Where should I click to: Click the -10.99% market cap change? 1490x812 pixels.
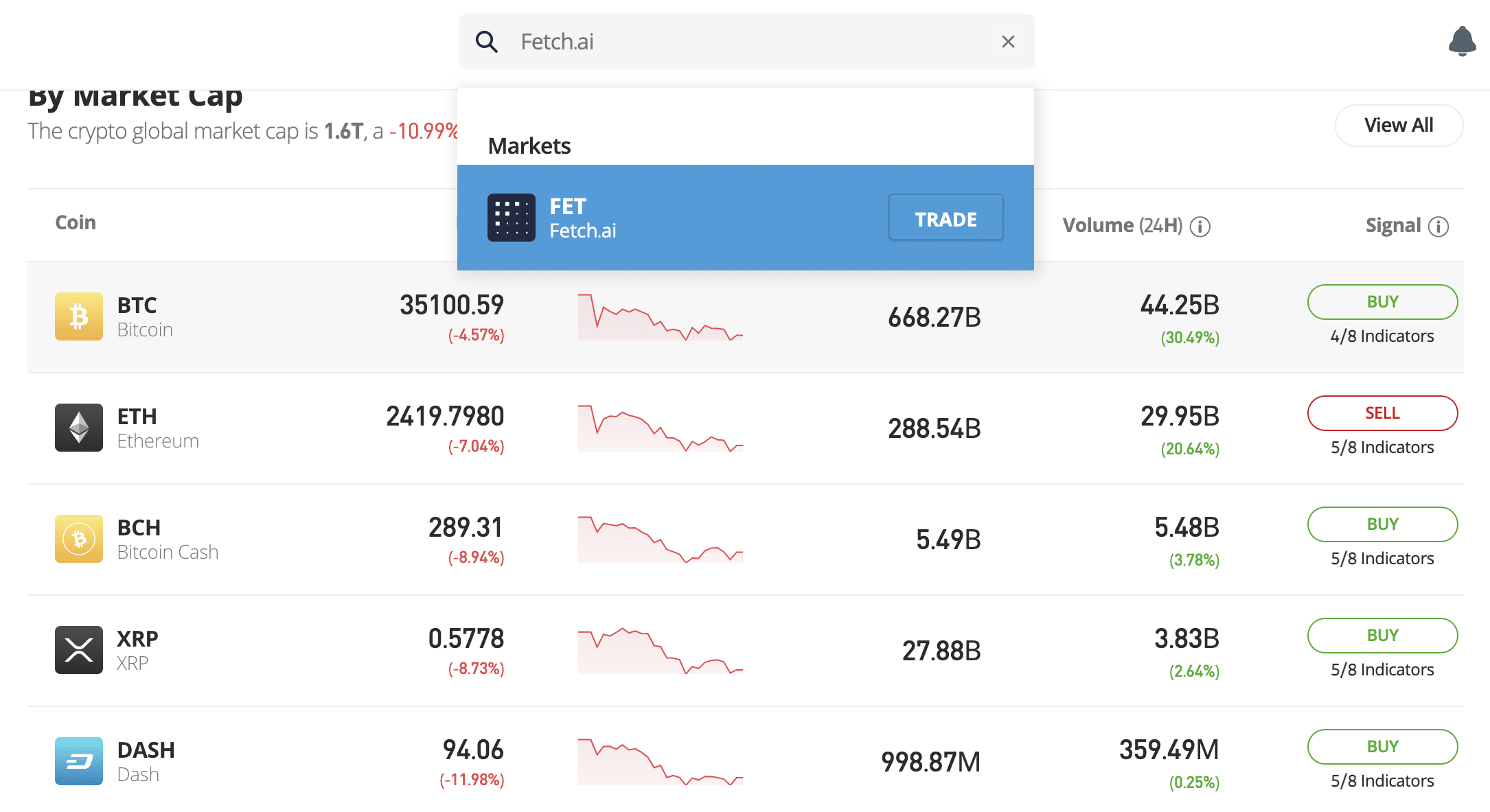point(424,131)
